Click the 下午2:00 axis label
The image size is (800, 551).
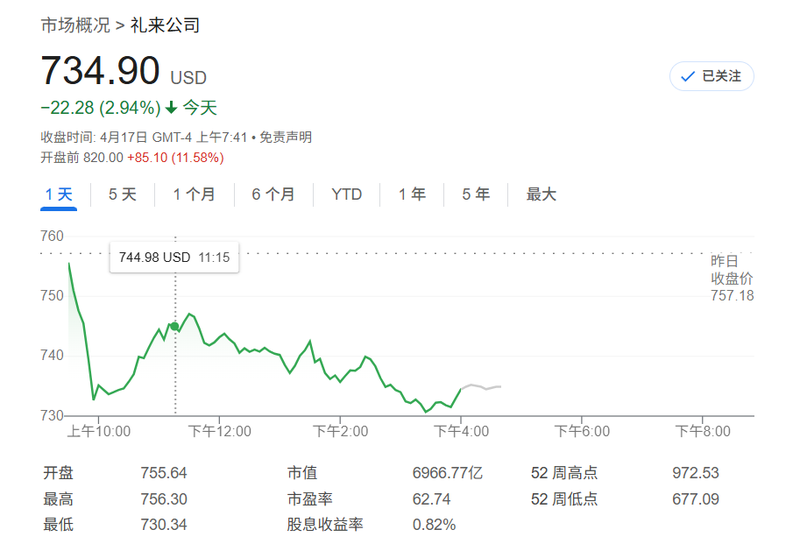(340, 432)
